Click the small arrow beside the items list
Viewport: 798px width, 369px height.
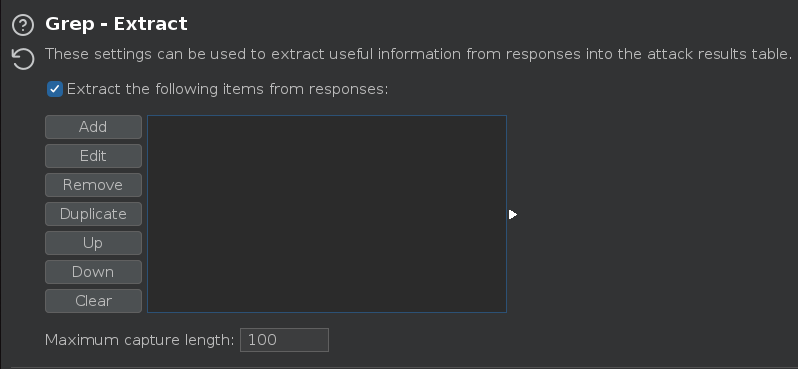click(x=512, y=215)
